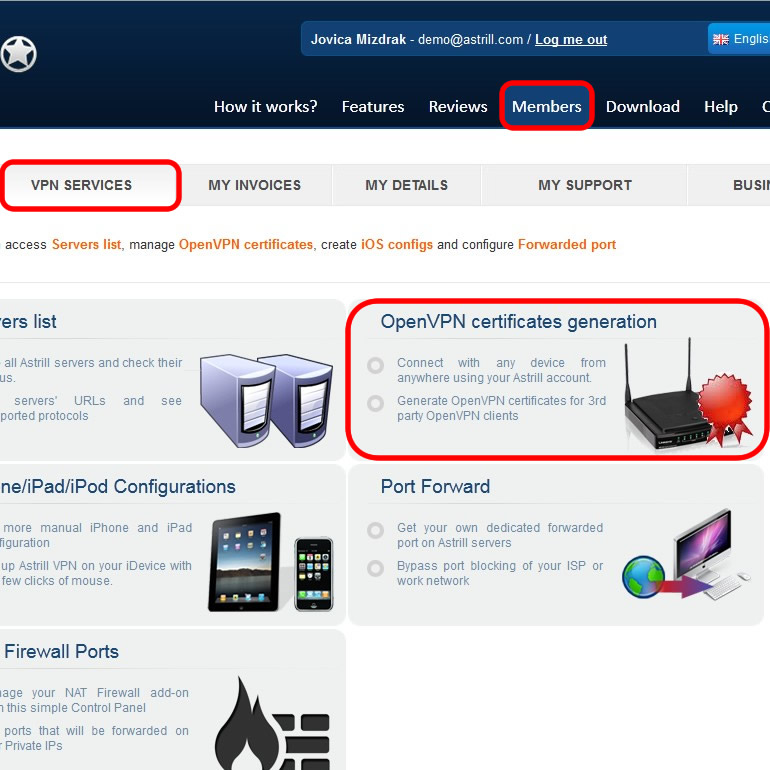Follow the 'iOS configs' link
Viewport: 770px width, 770px height.
click(397, 245)
